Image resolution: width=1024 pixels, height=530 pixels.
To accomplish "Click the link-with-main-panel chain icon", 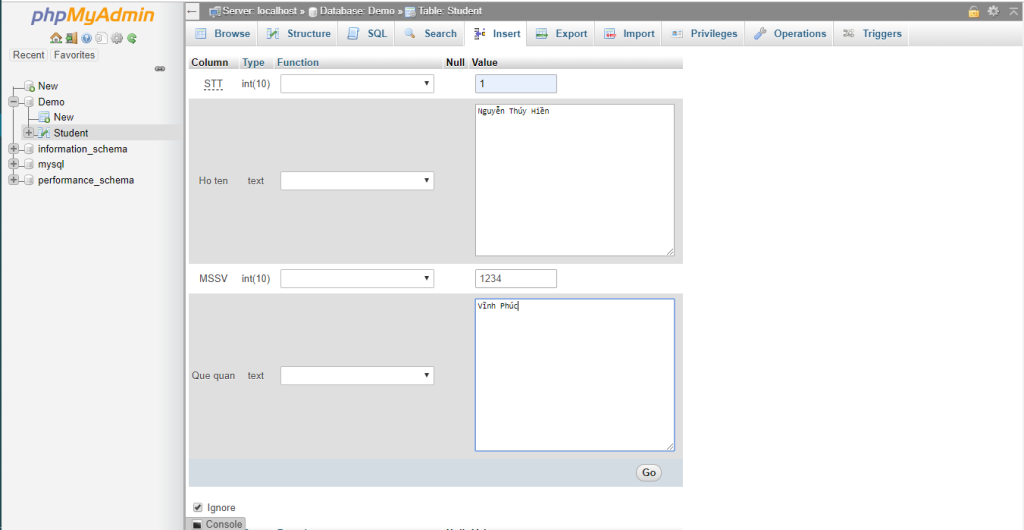I will pos(159,69).
